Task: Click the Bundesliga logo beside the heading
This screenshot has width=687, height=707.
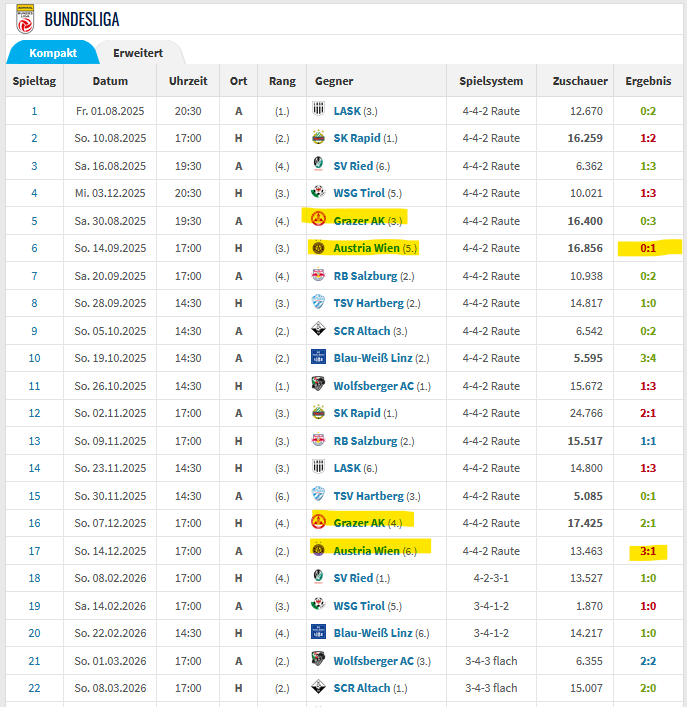Action: (x=24, y=17)
